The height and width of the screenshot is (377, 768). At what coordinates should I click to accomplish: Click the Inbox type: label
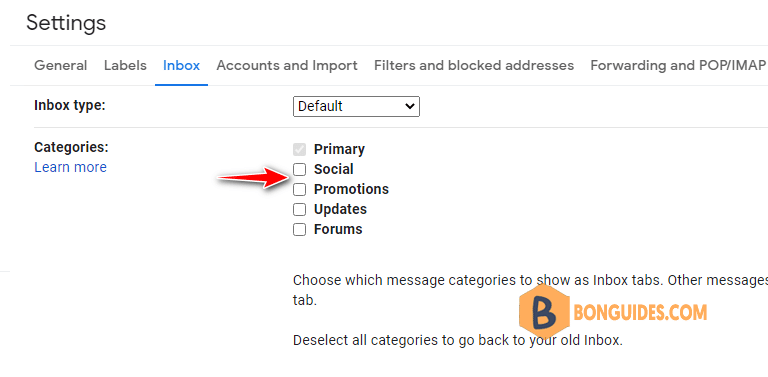tap(70, 105)
